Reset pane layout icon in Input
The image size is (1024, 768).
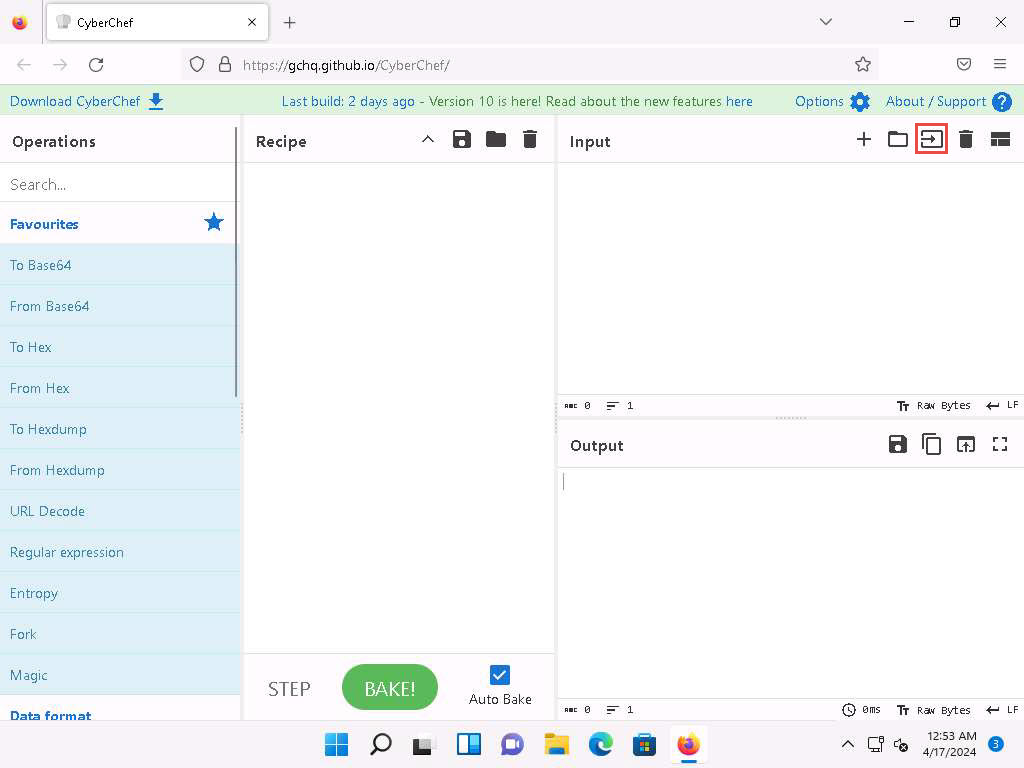point(1000,140)
